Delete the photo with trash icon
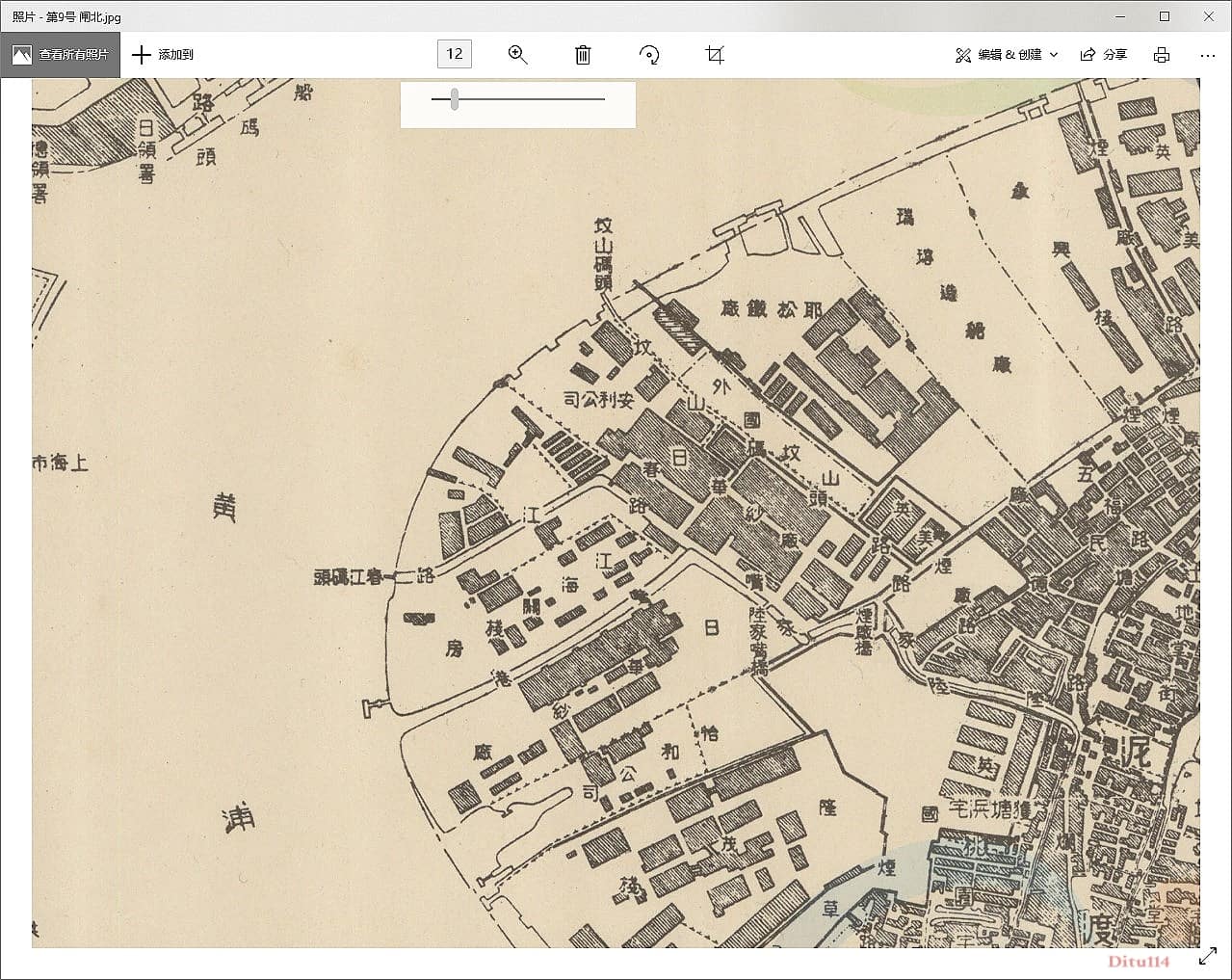Image resolution: width=1232 pixels, height=980 pixels. tap(583, 55)
